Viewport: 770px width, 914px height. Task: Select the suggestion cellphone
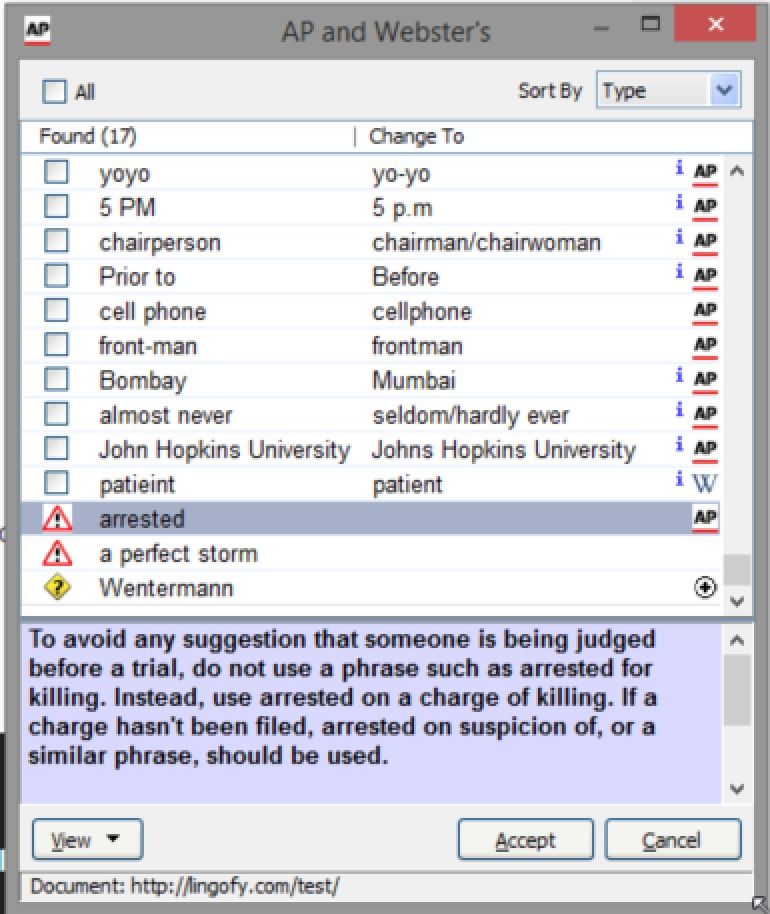(422, 312)
